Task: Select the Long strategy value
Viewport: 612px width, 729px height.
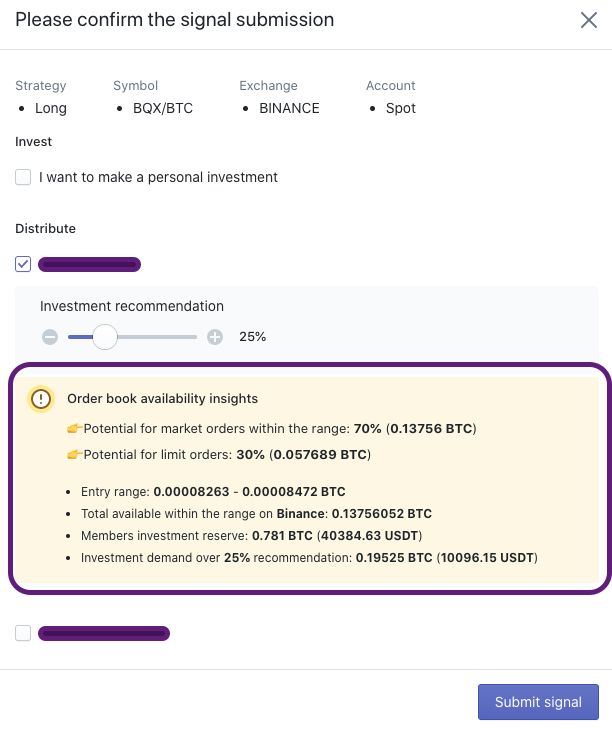Action: click(51, 108)
